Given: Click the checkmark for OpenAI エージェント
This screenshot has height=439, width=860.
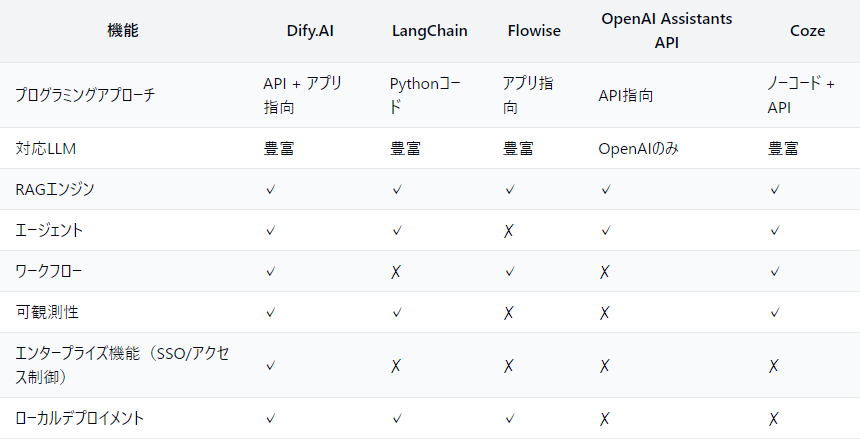Looking at the screenshot, I should click(605, 231).
